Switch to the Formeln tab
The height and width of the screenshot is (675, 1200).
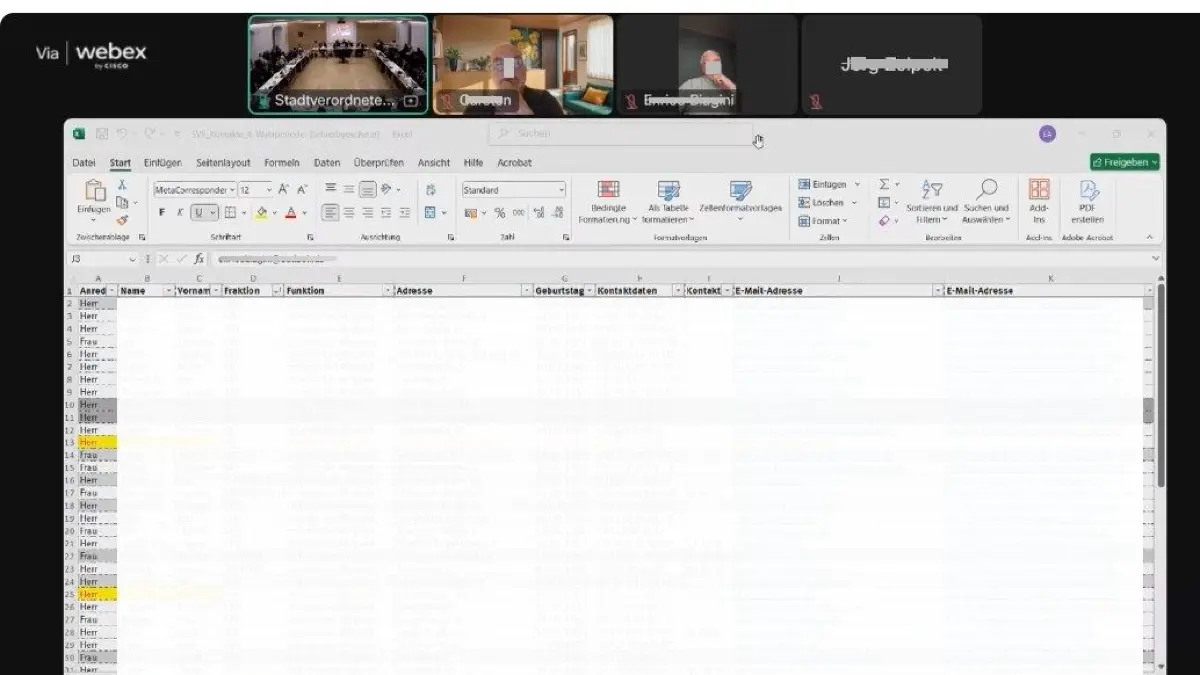coord(282,163)
